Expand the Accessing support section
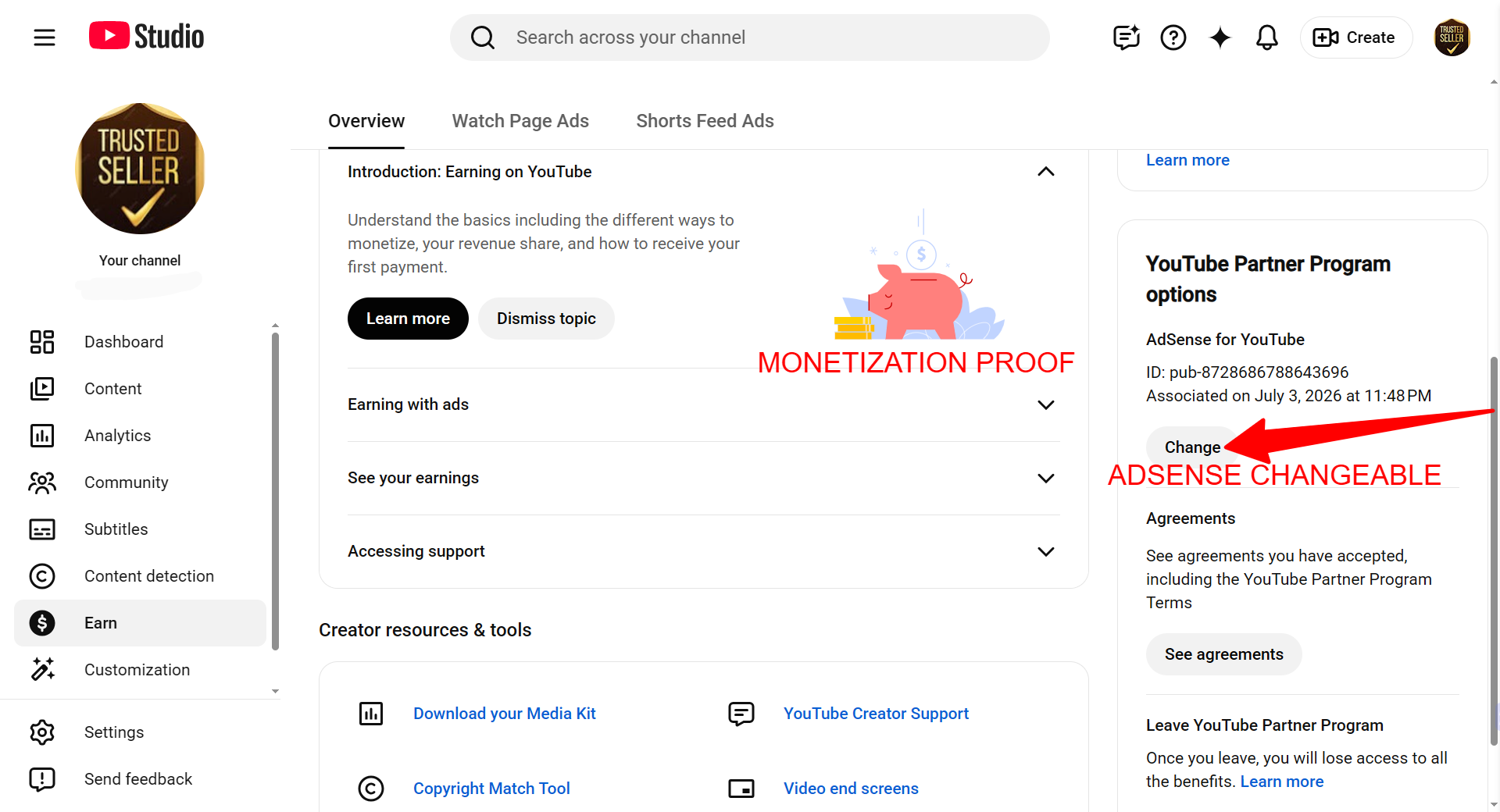Screen dimensions: 1500x812 click(x=703, y=551)
